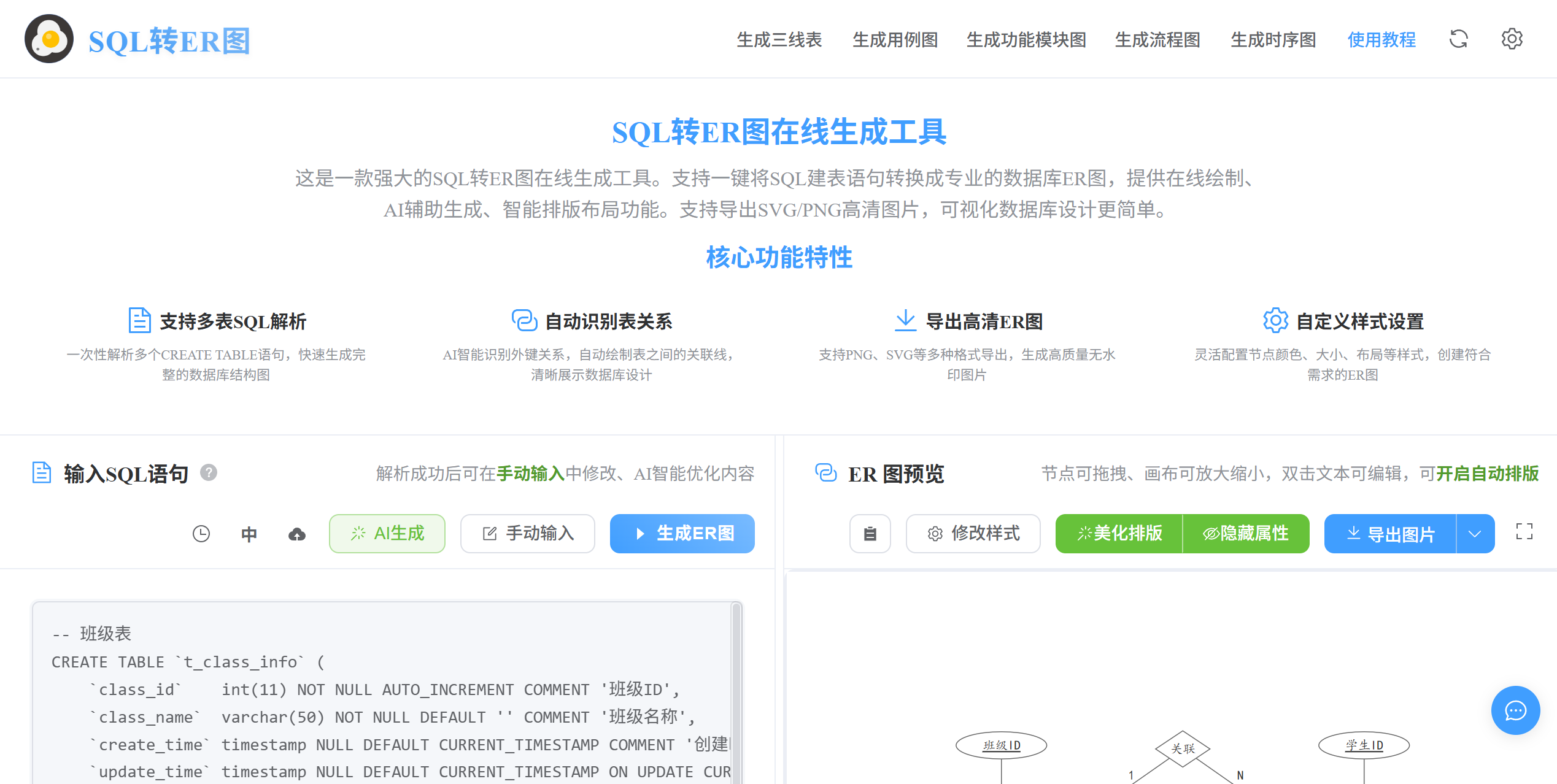
Task: Run 美化排版 to beautify the layout
Action: (x=1119, y=533)
